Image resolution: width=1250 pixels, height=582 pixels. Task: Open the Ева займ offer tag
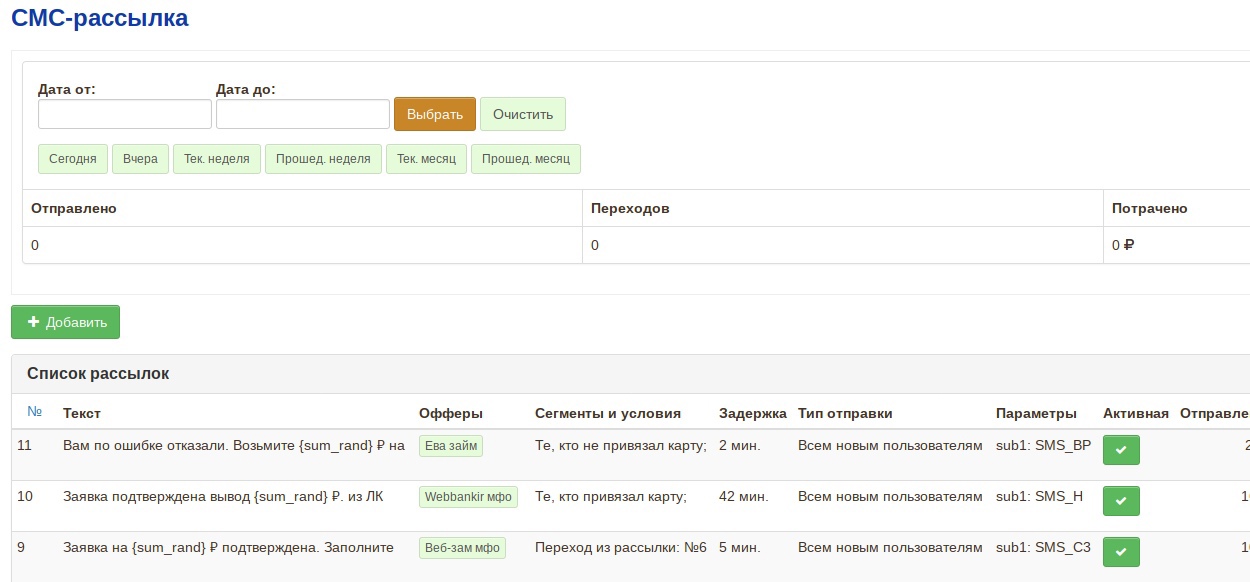[451, 446]
